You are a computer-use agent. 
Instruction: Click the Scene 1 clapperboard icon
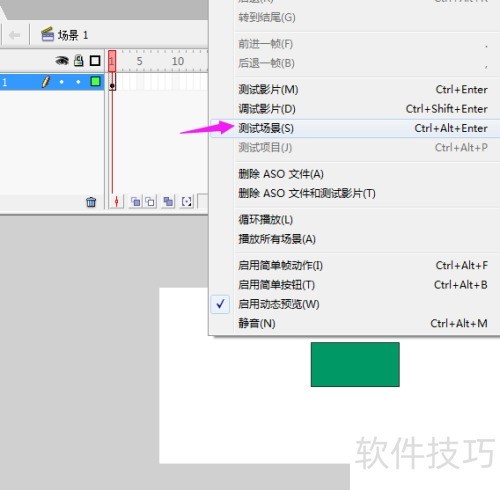coord(47,34)
